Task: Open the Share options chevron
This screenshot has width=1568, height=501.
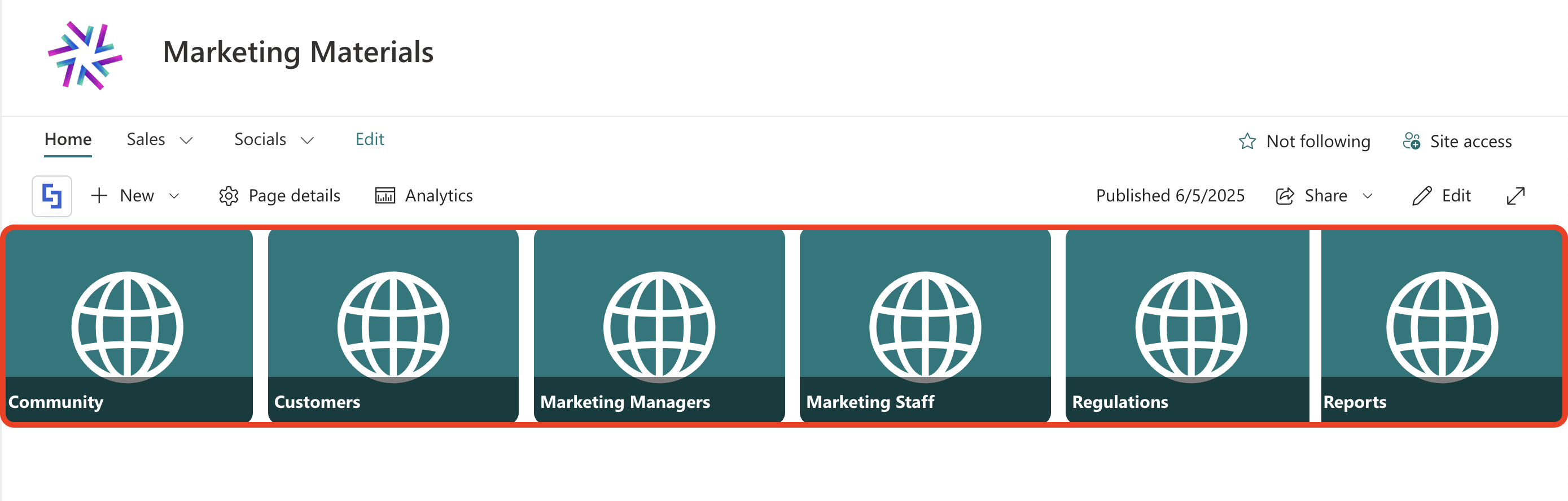Action: click(1368, 196)
